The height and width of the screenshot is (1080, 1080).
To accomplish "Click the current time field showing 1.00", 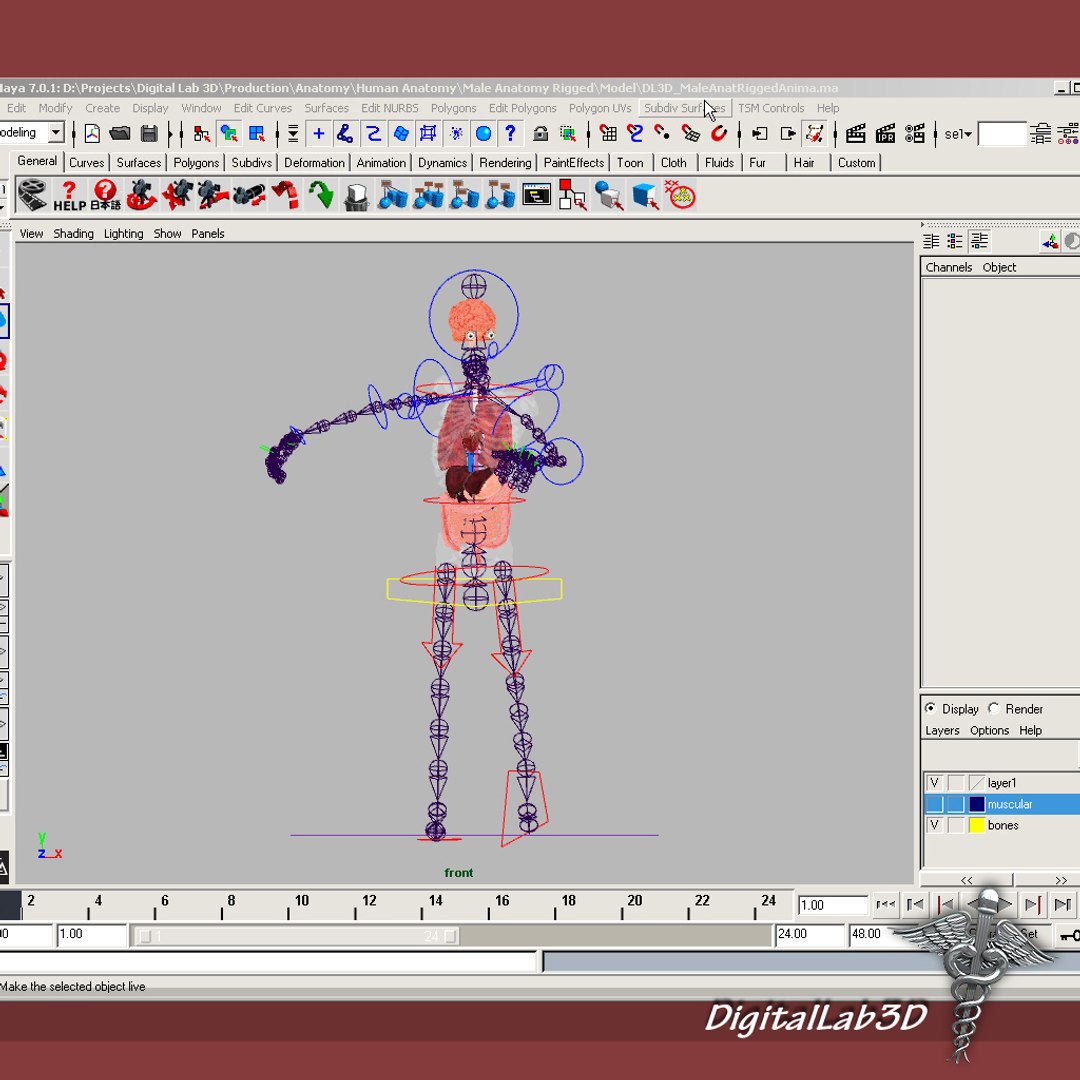I will (x=833, y=905).
